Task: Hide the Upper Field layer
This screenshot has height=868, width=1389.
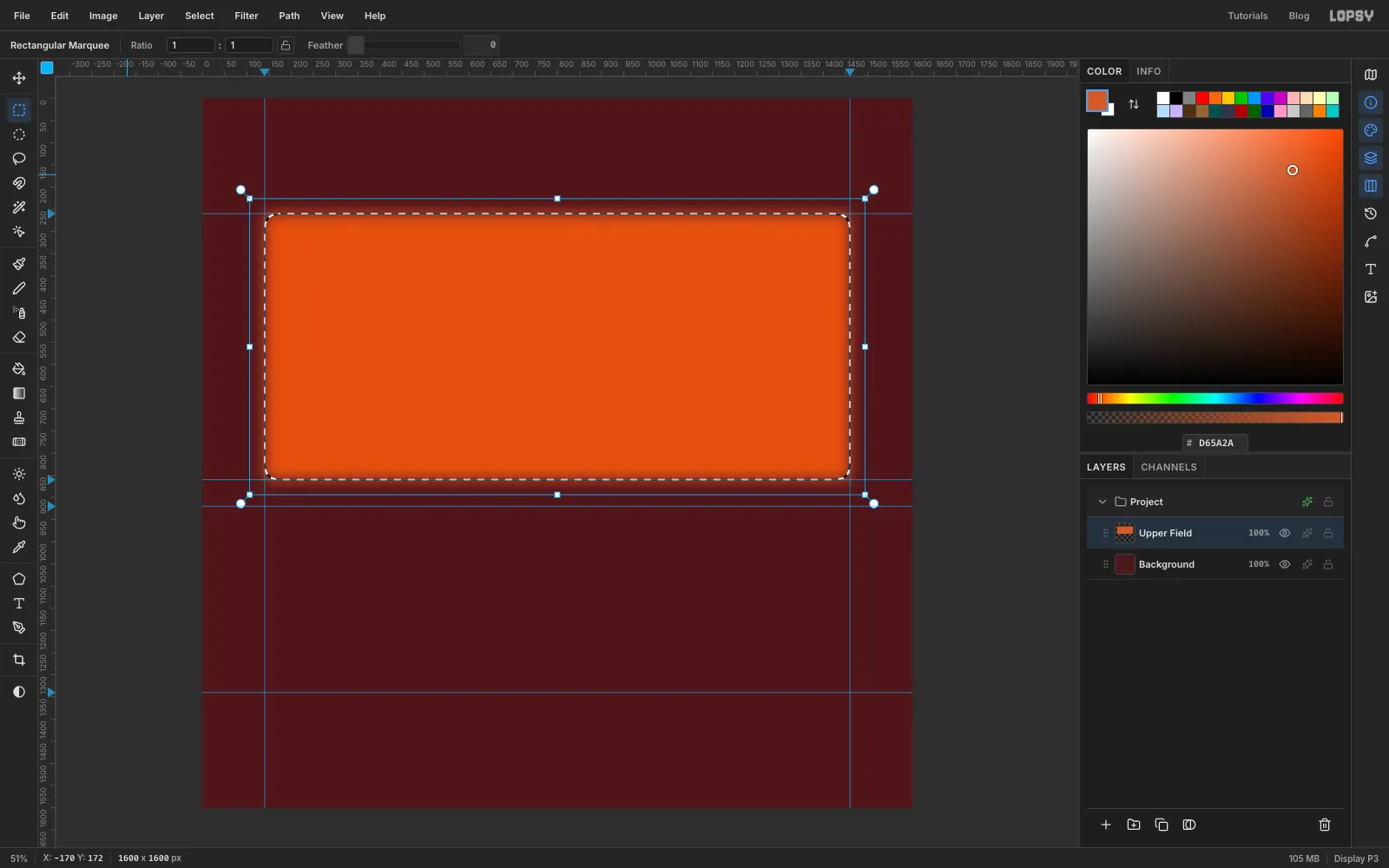Action: pos(1285,533)
